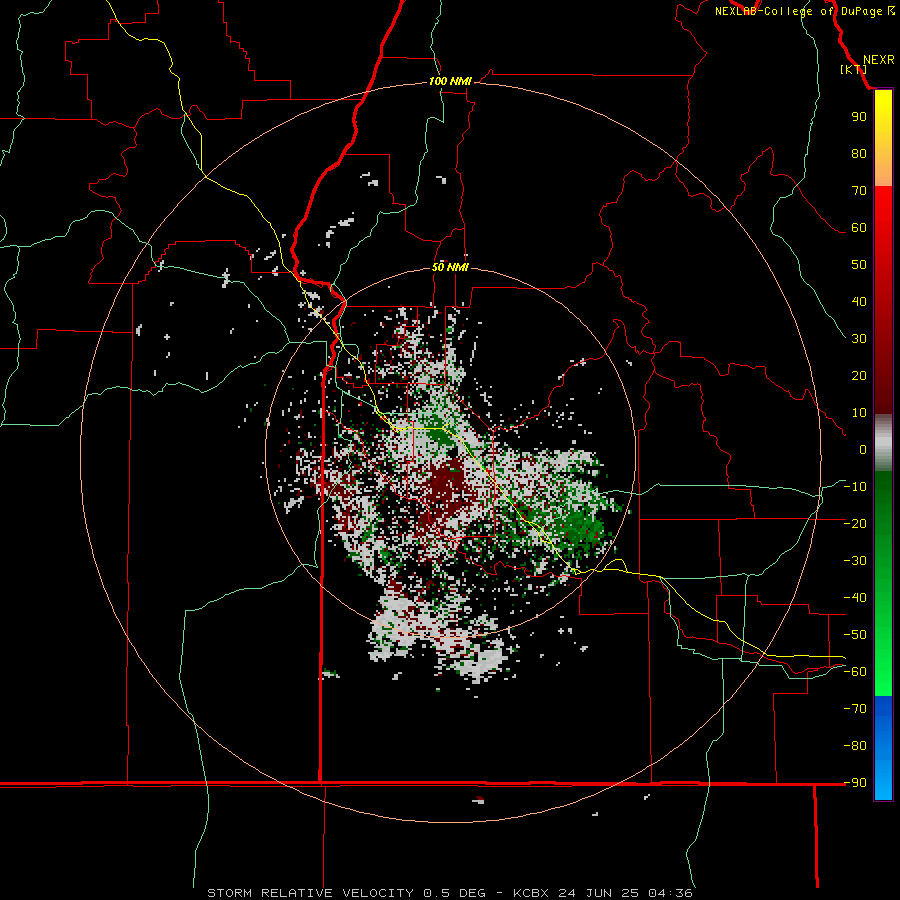The height and width of the screenshot is (900, 900).
Task: Click the orange 70-knot band of color bar
Action: [883, 172]
